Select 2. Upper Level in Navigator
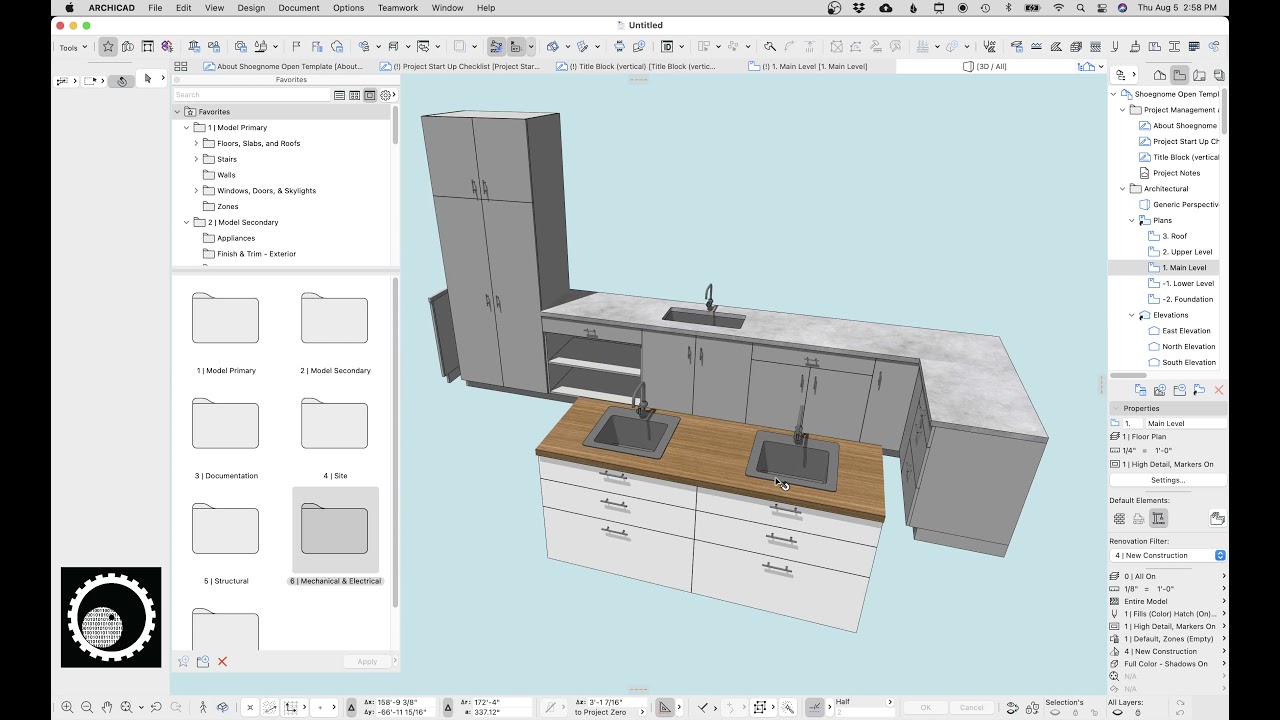 tap(1187, 252)
